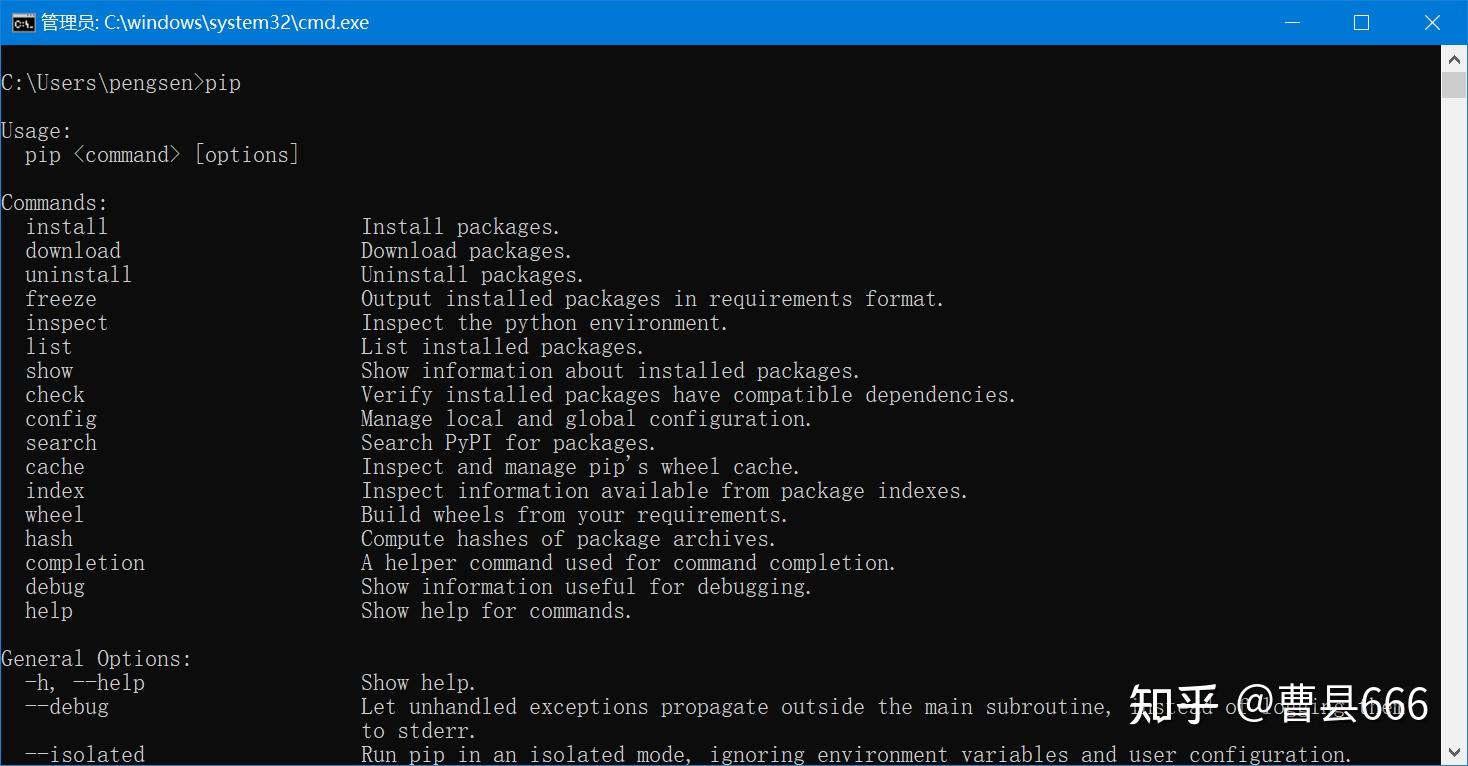Select the --isolated option text
1468x766 pixels.
[84, 754]
